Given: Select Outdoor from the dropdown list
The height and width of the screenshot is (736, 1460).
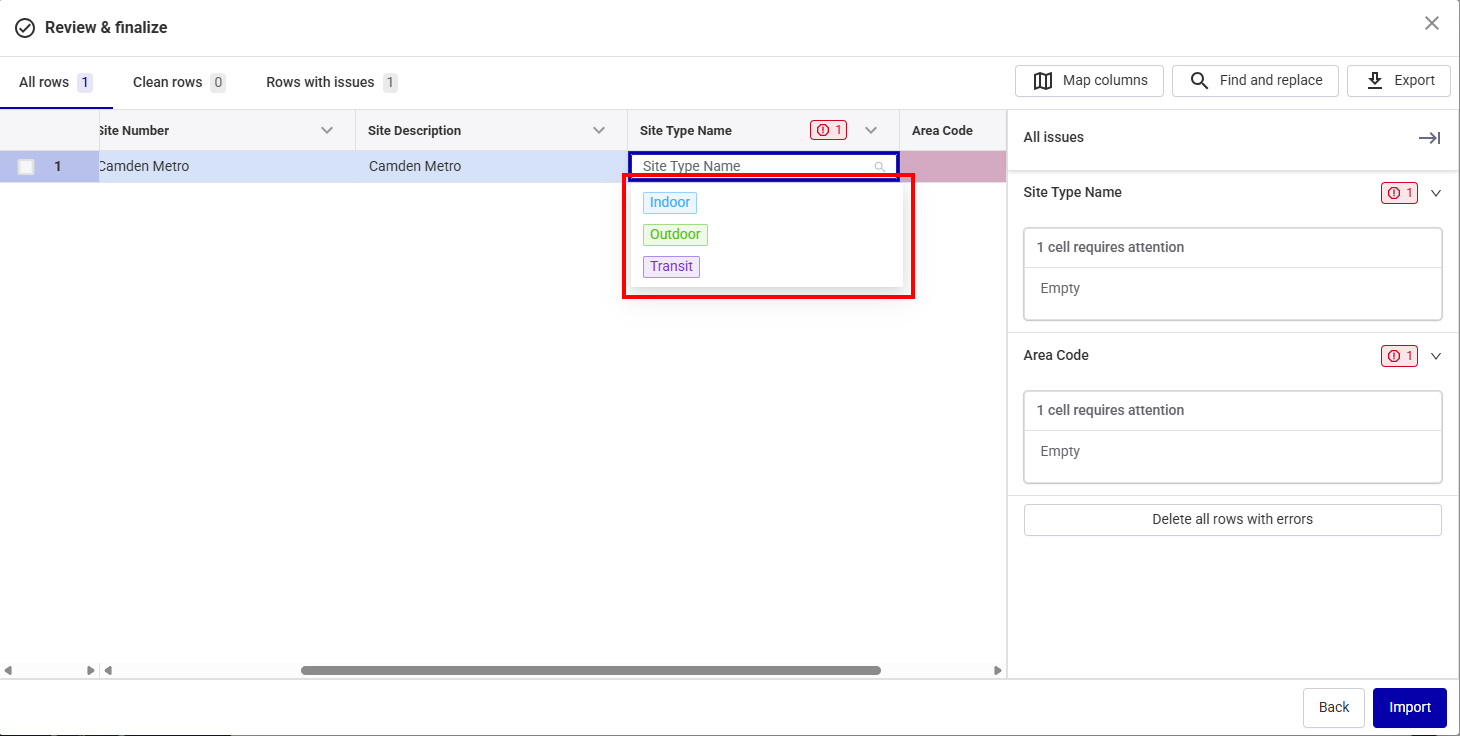Looking at the screenshot, I should pyautogui.click(x=675, y=235).
